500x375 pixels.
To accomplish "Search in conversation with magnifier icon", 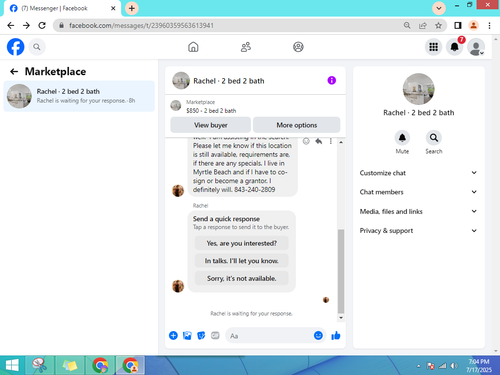I will pos(434,138).
